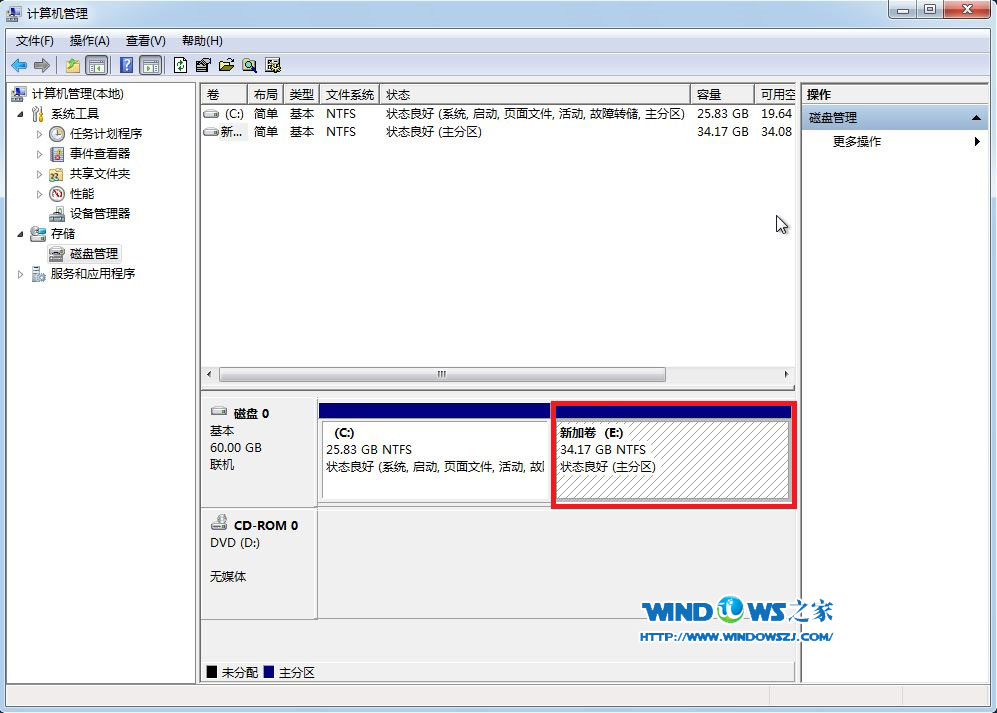The width and height of the screenshot is (997, 713).
Task: Collapse the 系统工具 tree node
Action: click(20, 114)
